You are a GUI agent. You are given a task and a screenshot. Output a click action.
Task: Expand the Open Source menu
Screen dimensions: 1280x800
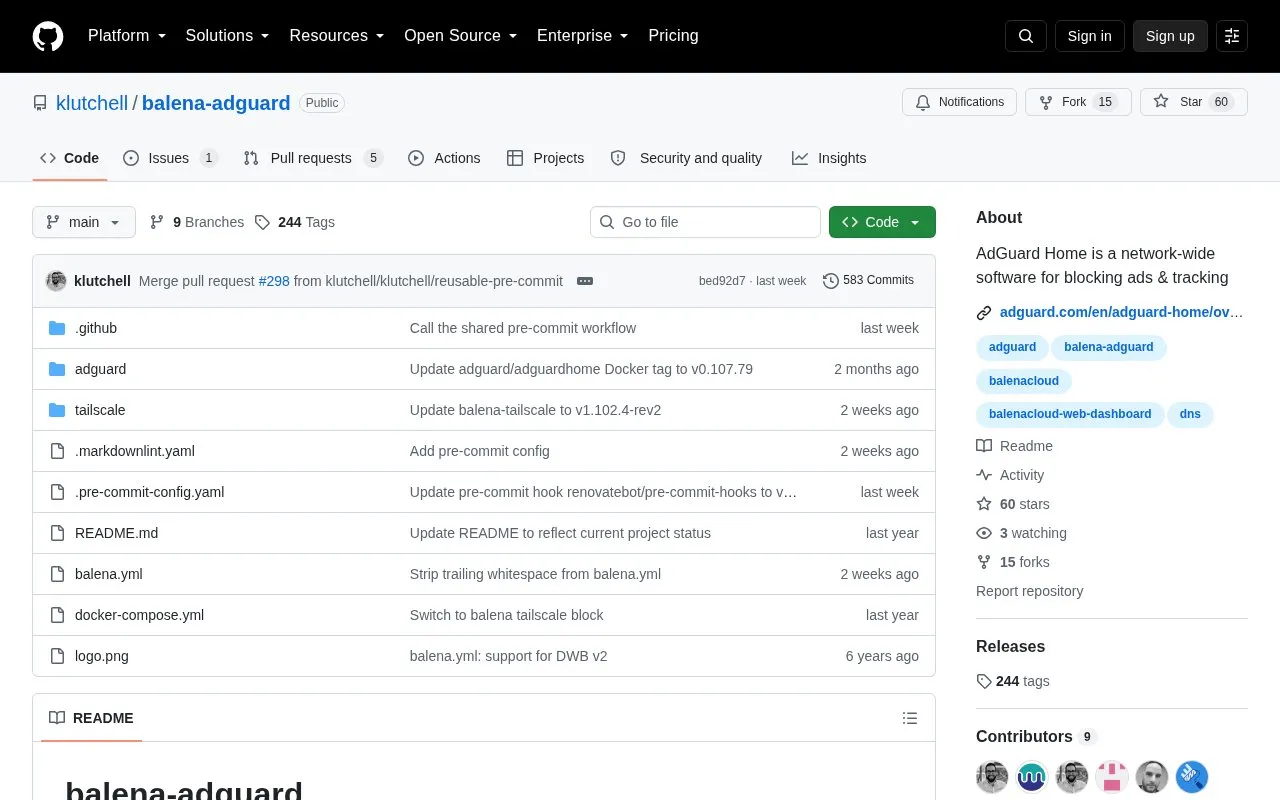[461, 36]
